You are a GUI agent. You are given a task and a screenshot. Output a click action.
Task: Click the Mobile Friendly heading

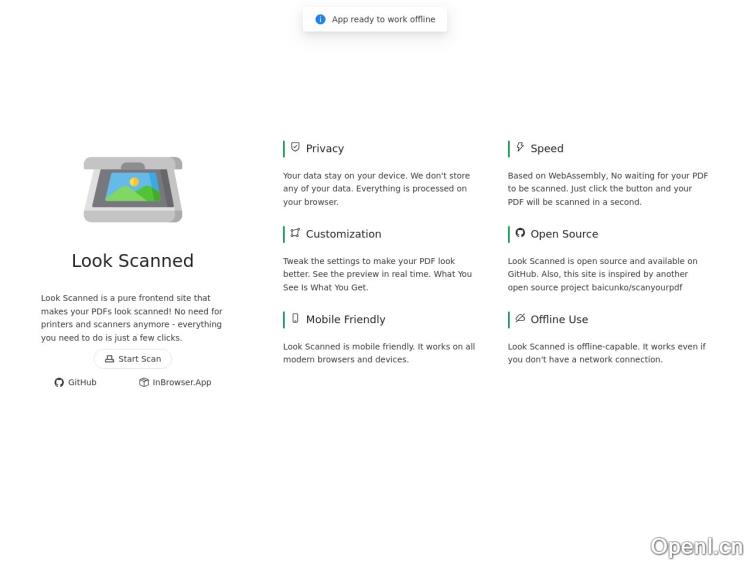tap(345, 320)
